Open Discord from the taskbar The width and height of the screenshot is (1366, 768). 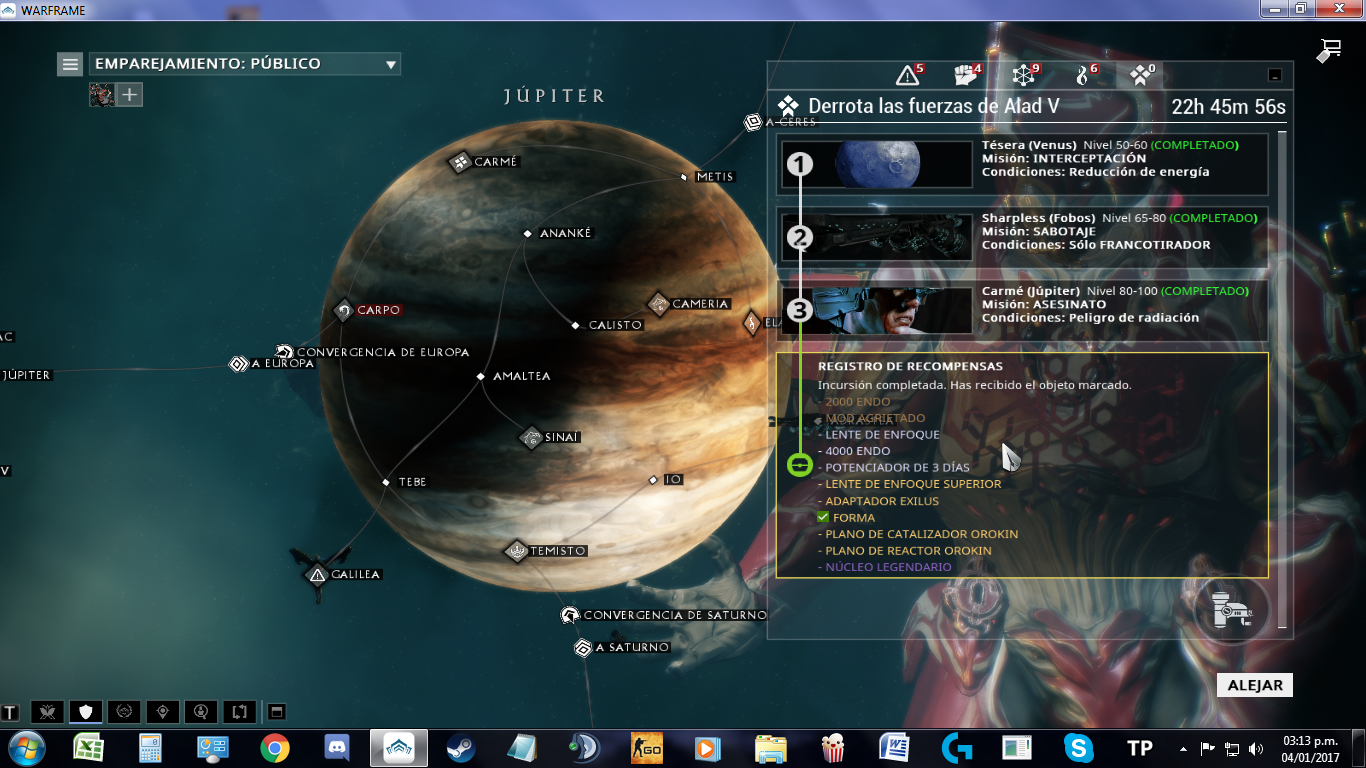(x=337, y=748)
